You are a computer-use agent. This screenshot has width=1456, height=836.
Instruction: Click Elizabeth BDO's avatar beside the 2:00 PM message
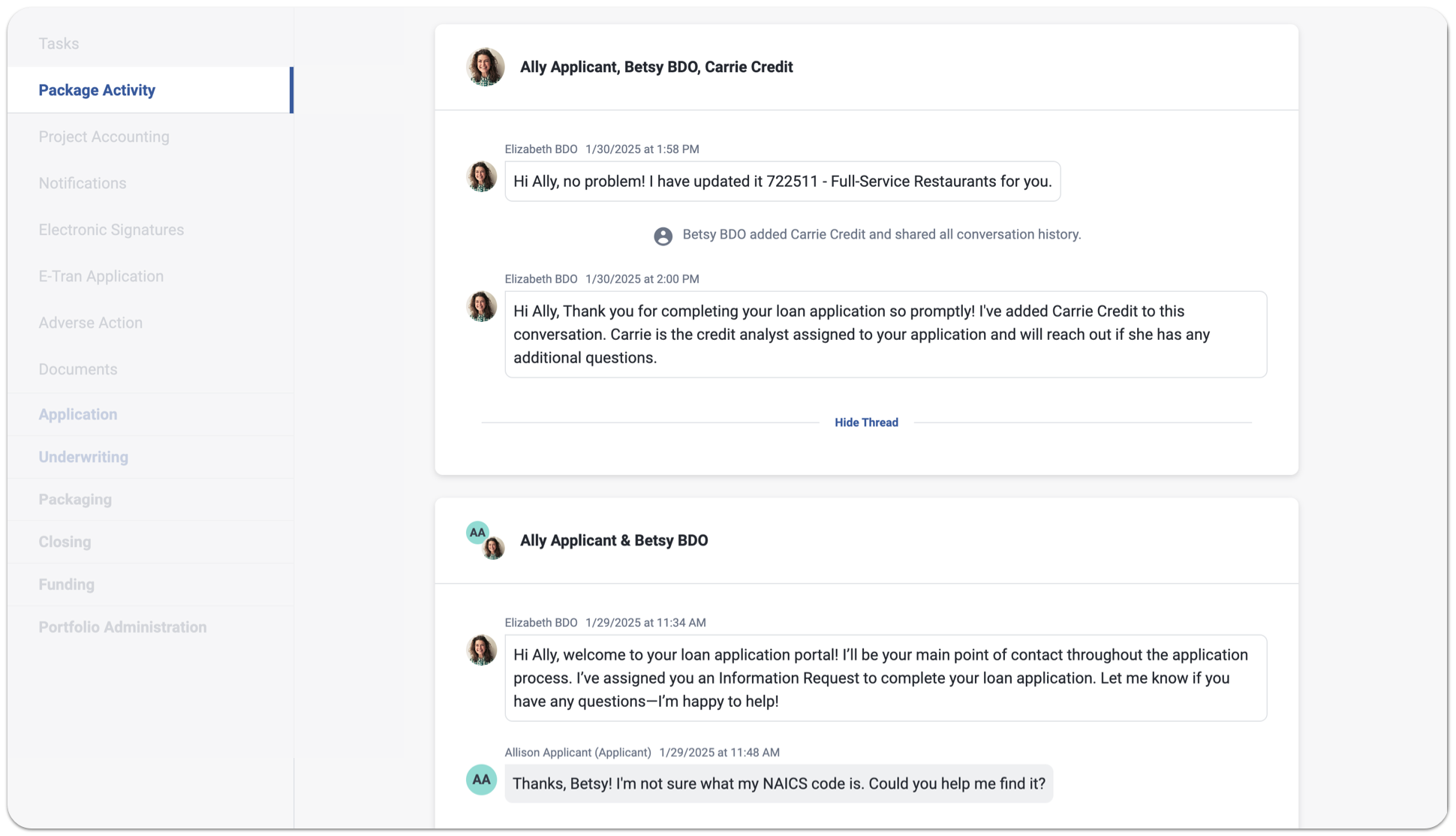click(x=481, y=306)
